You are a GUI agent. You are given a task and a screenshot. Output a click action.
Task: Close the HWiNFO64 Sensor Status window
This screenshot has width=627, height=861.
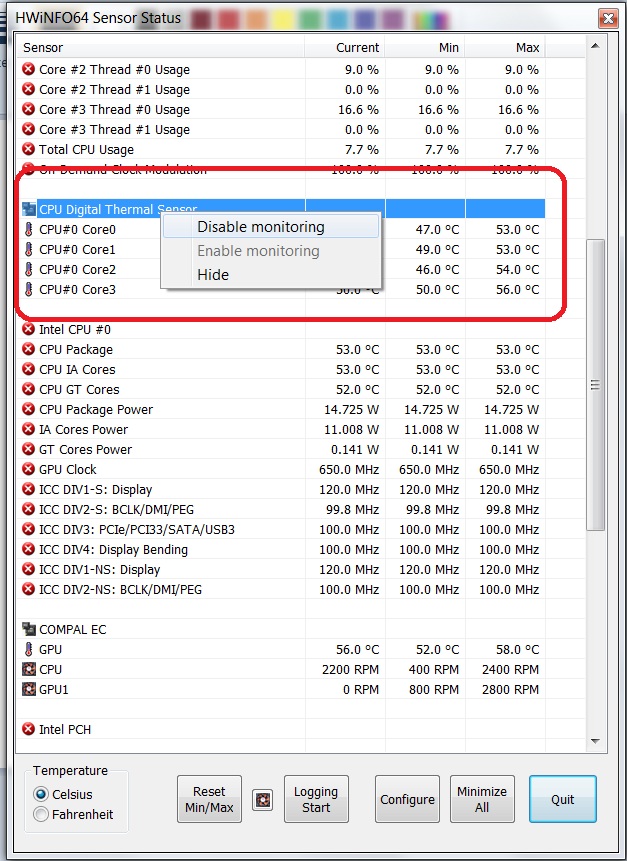pyautogui.click(x=608, y=19)
